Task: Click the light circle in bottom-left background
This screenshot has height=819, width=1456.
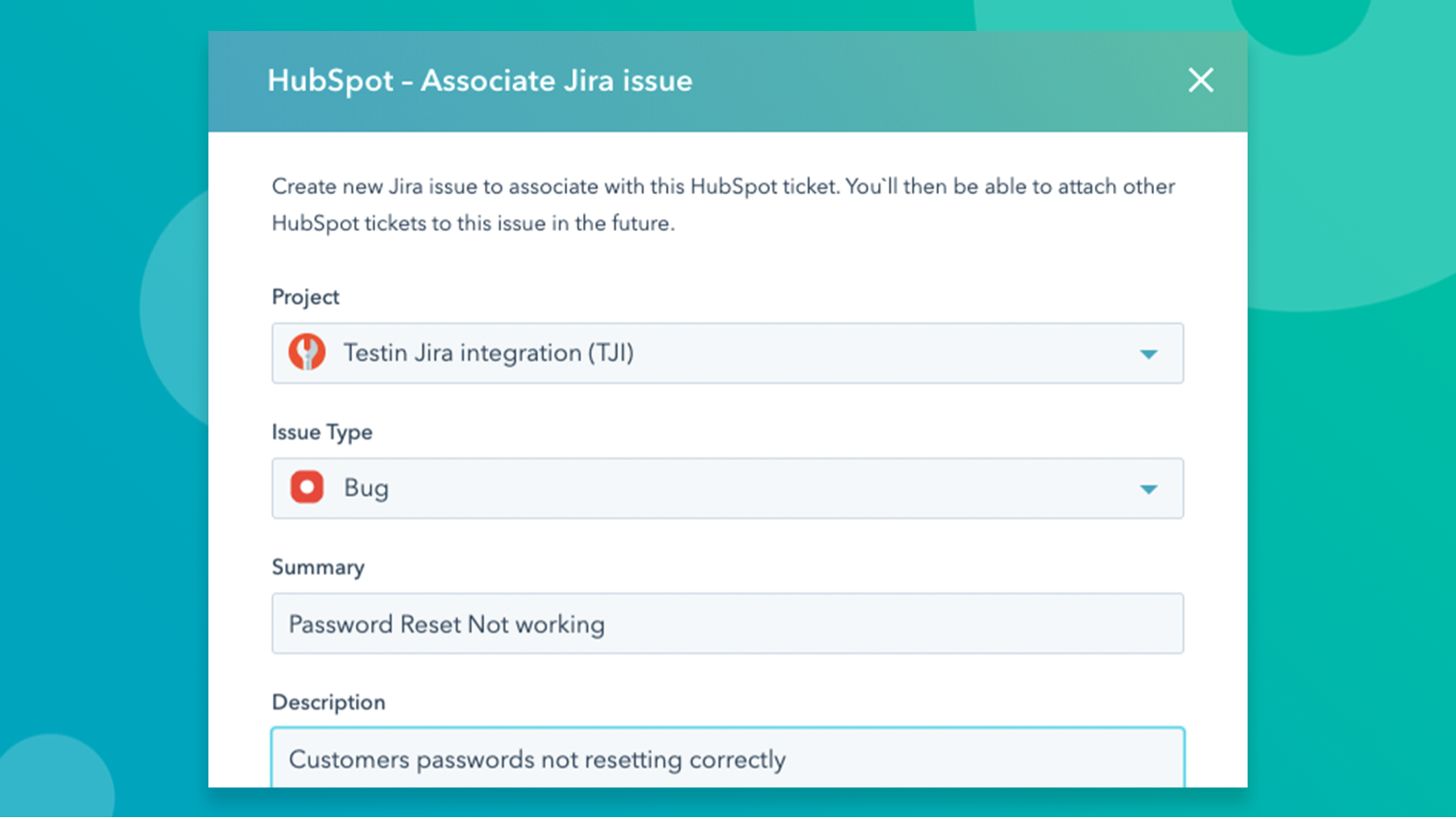Action: coord(53,775)
